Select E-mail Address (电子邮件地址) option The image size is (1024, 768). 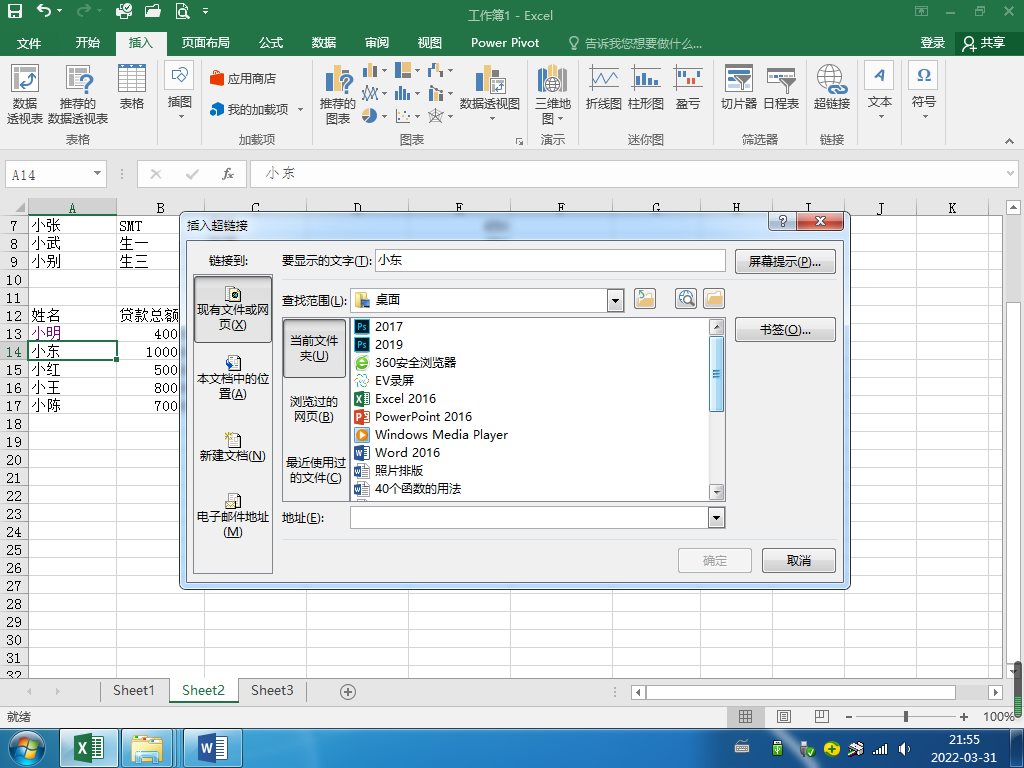pos(232,516)
